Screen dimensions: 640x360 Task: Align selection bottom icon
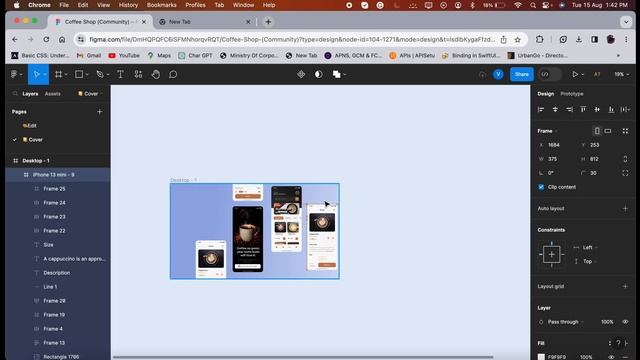pos(611,109)
